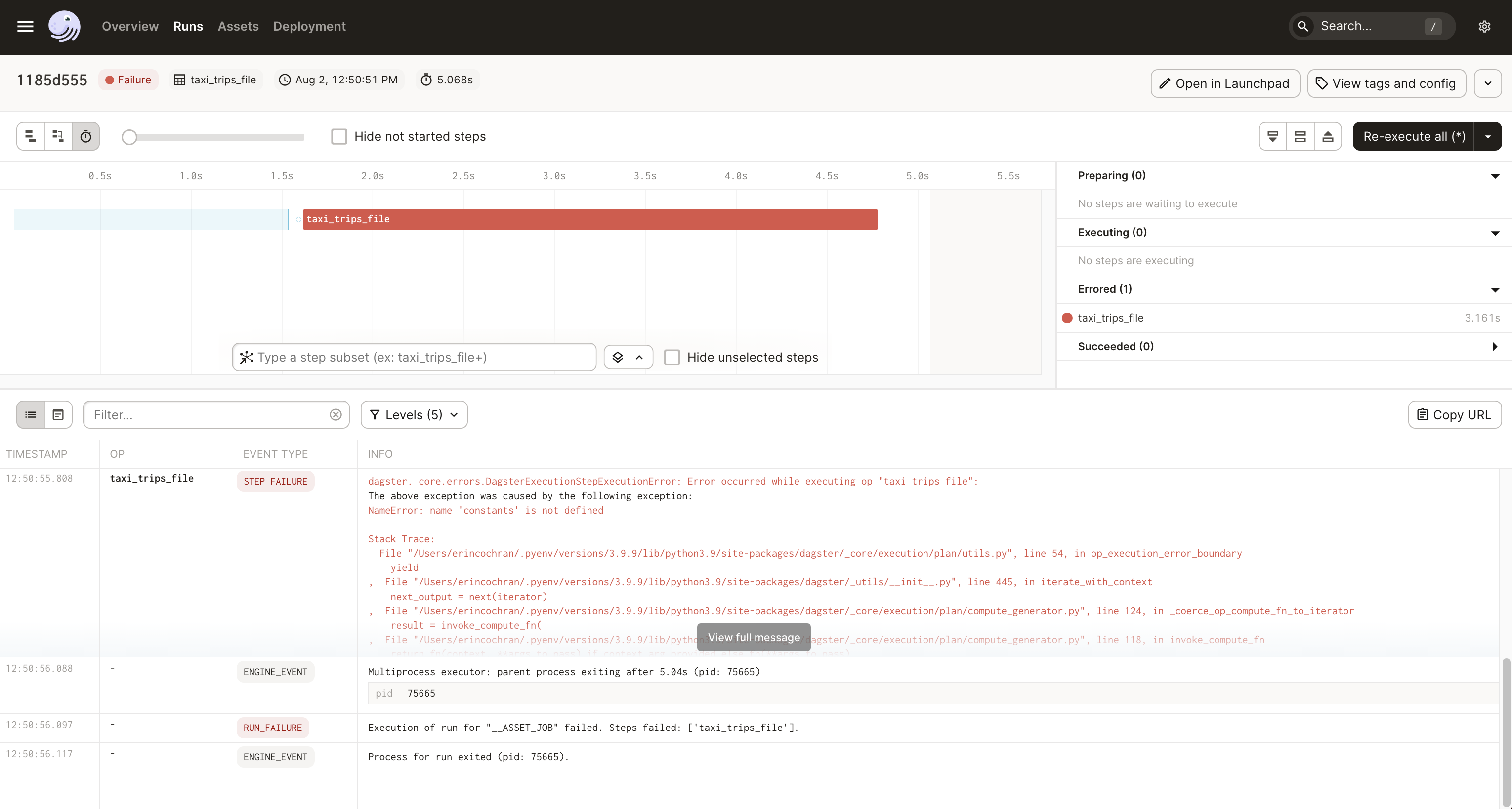
Task: Click the Gantt zoom slider handle
Action: point(129,137)
